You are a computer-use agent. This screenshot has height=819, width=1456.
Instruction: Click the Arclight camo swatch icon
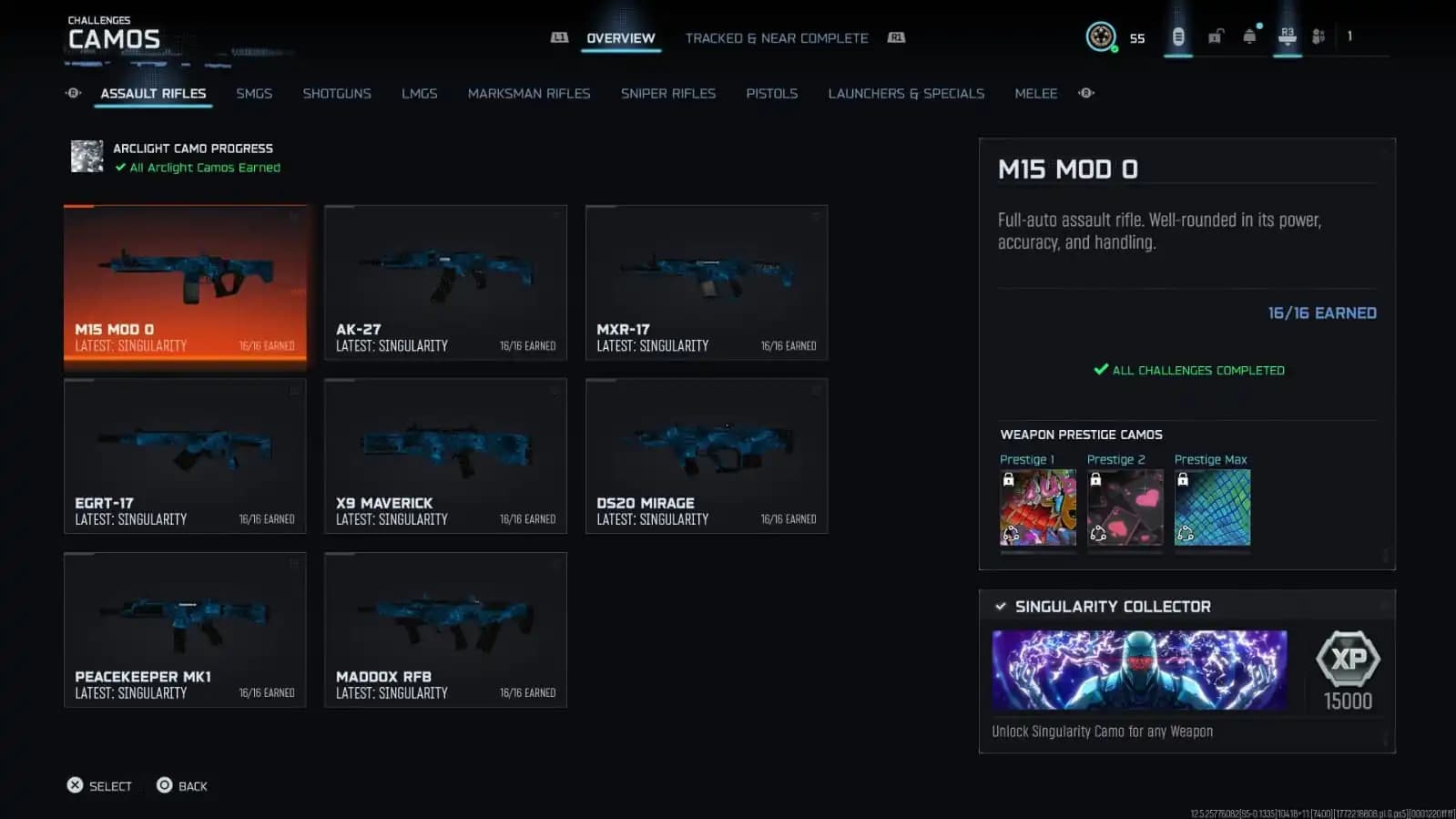click(x=87, y=157)
